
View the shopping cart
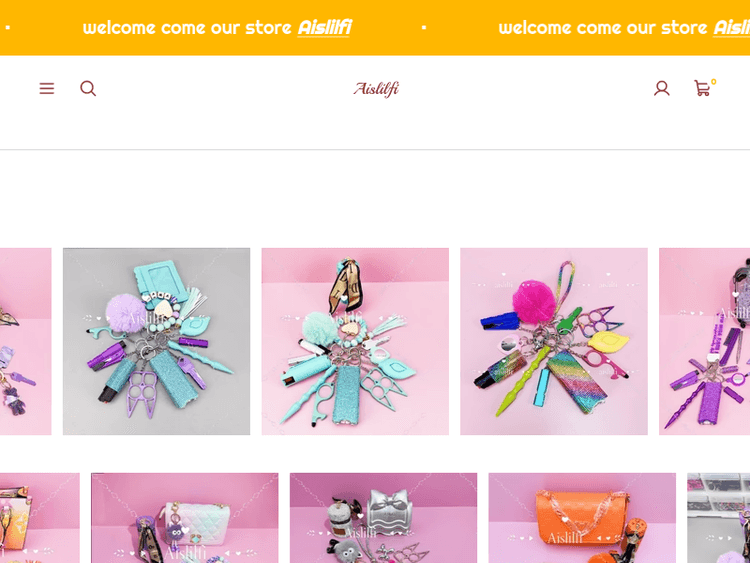click(x=702, y=88)
